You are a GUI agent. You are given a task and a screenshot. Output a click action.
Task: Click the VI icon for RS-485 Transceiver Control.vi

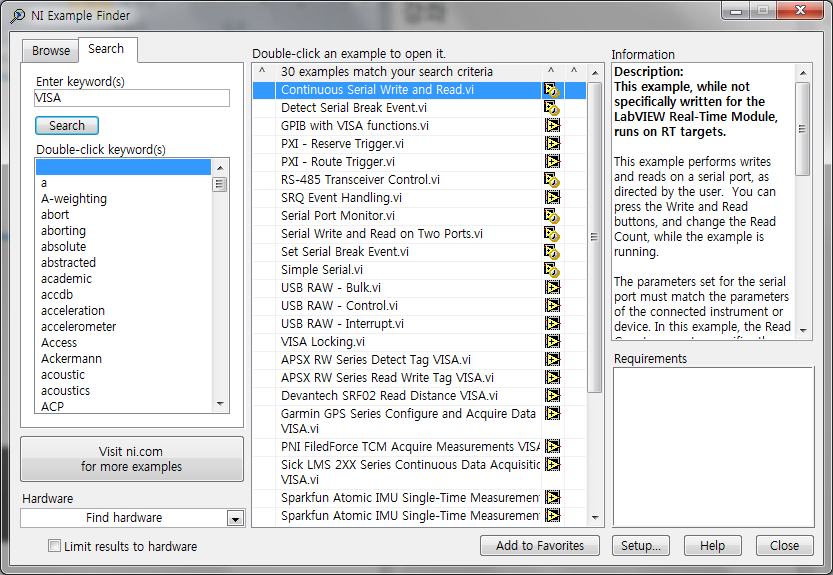click(x=552, y=180)
